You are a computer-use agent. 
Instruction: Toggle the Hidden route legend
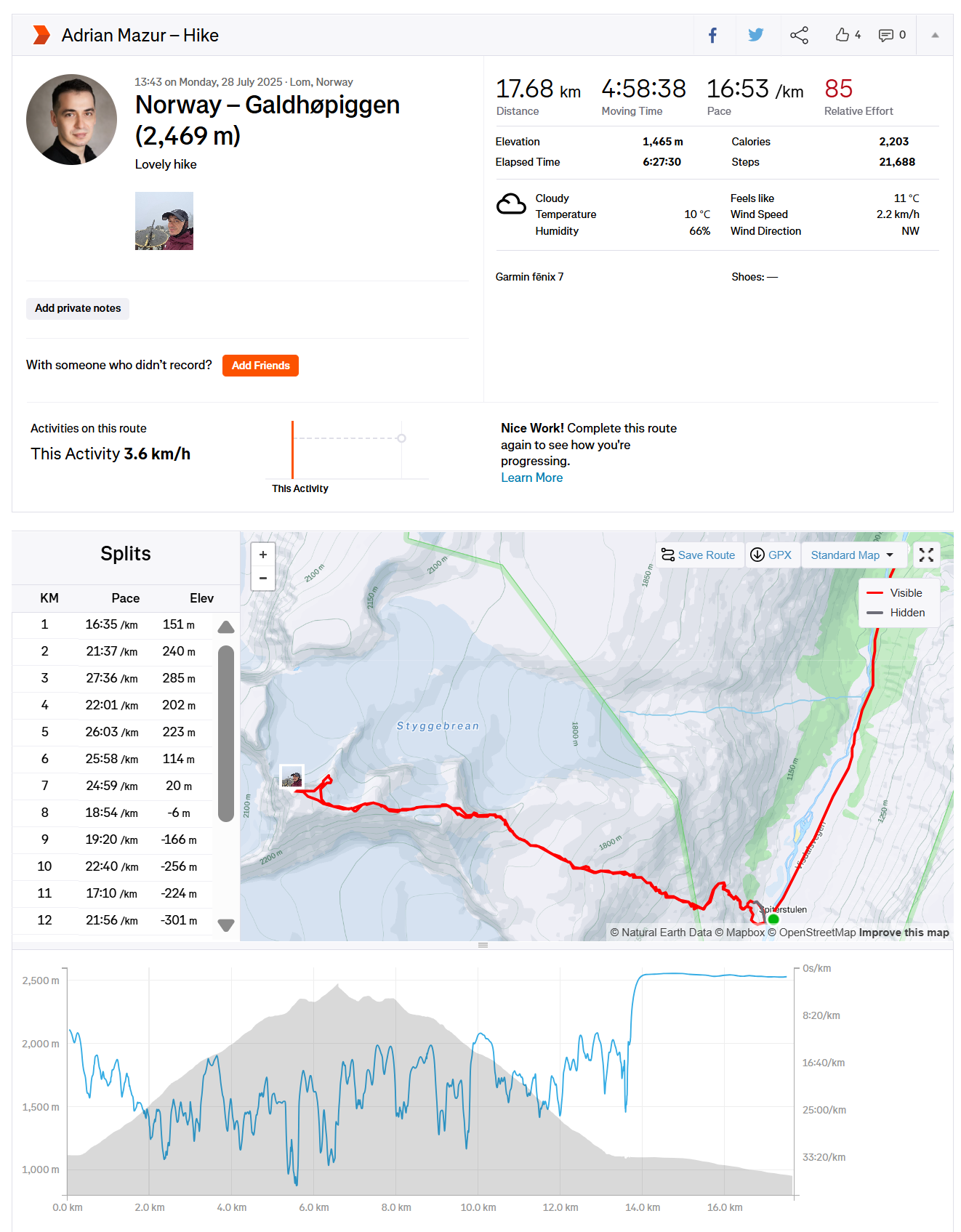897,613
